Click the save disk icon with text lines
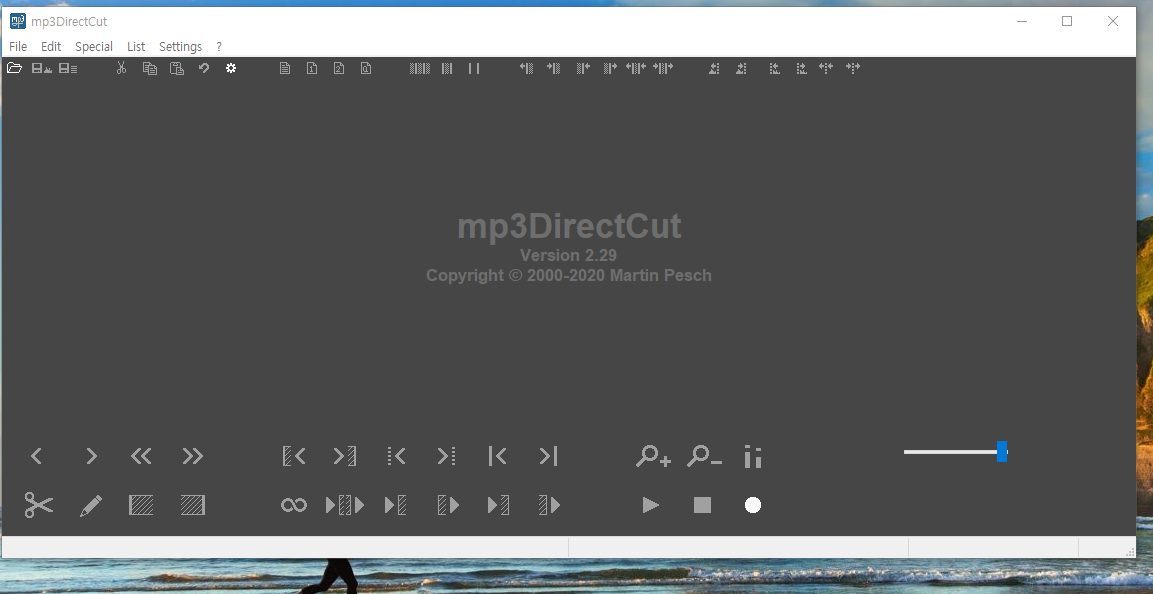Image resolution: width=1153 pixels, height=594 pixels. click(68, 68)
